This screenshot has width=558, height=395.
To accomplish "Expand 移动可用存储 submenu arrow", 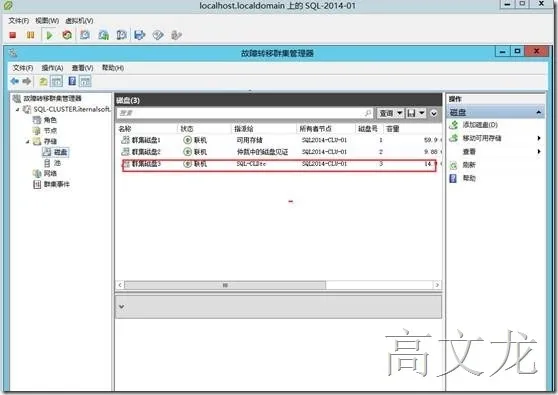I will [x=539, y=138].
